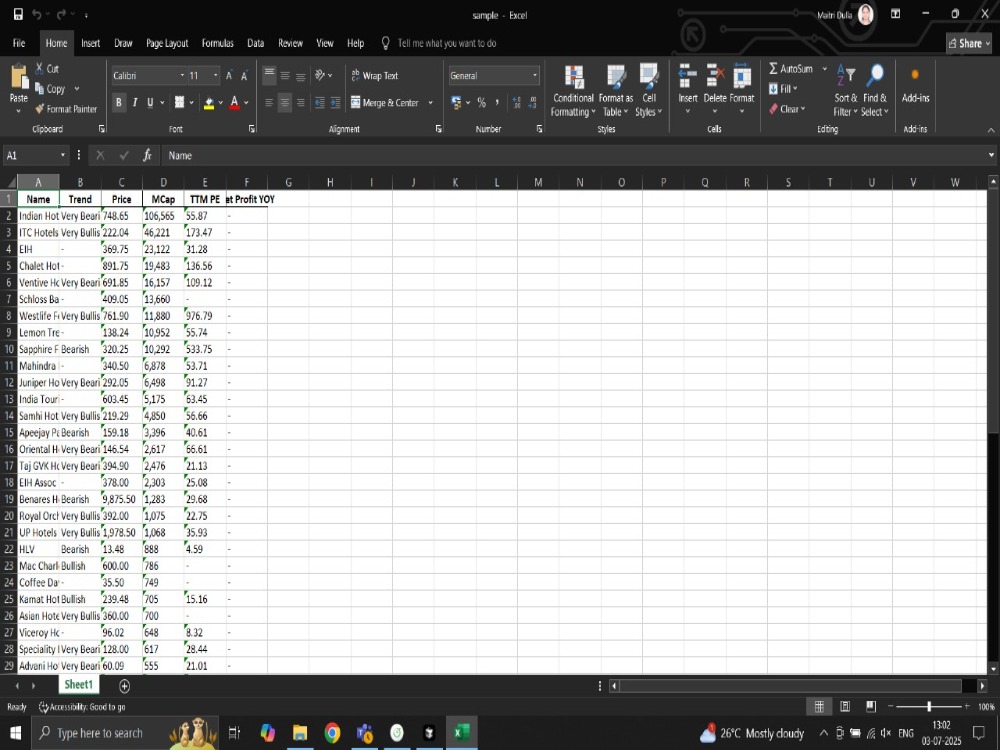Click the Share button

[969, 43]
